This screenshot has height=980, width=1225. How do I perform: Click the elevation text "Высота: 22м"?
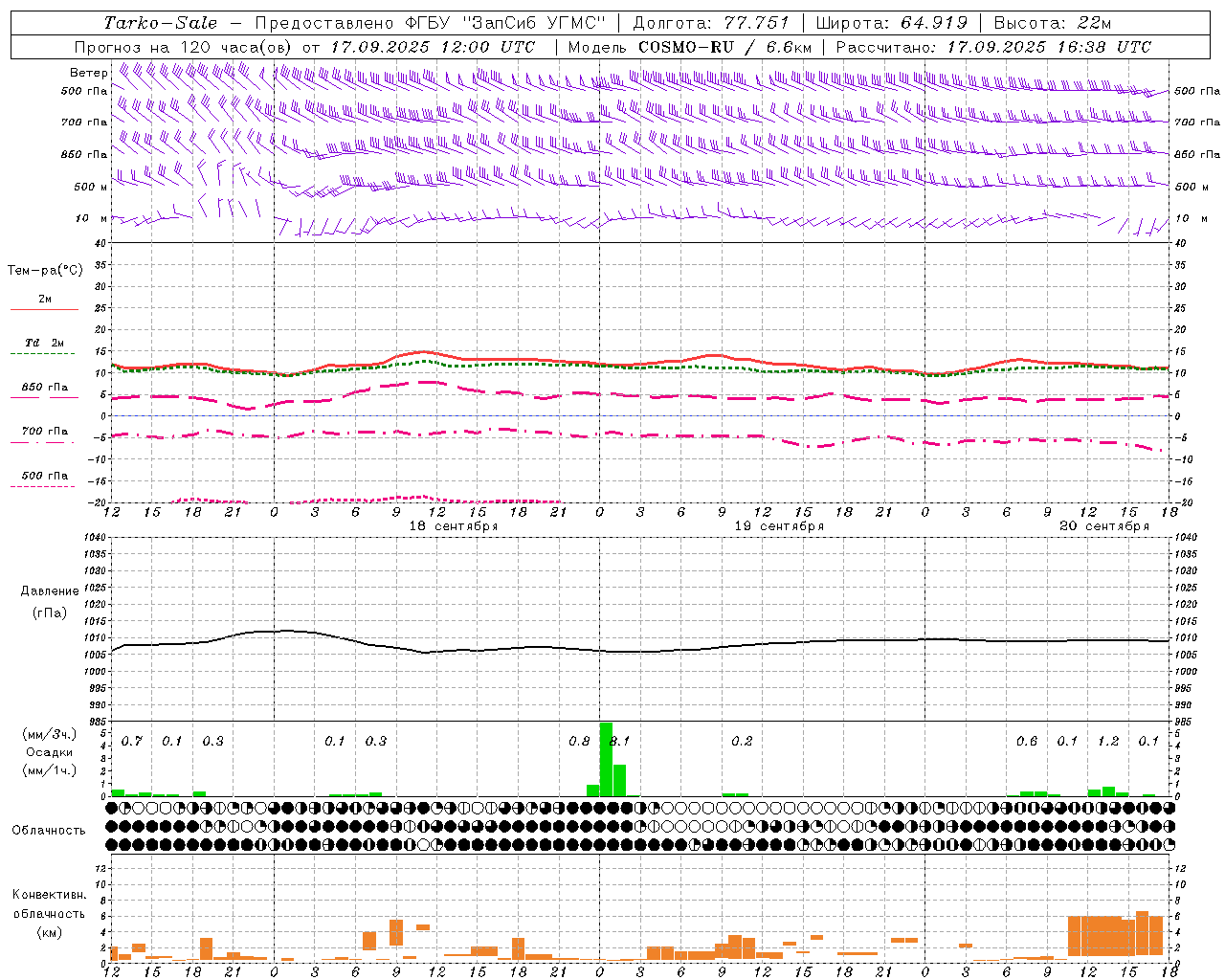(x=1053, y=23)
